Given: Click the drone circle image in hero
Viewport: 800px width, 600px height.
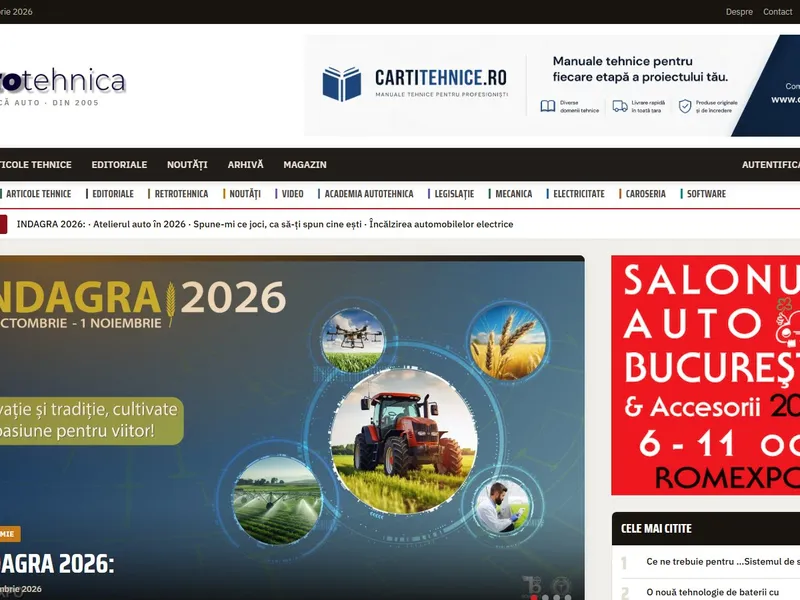Looking at the screenshot, I should pos(354,339).
